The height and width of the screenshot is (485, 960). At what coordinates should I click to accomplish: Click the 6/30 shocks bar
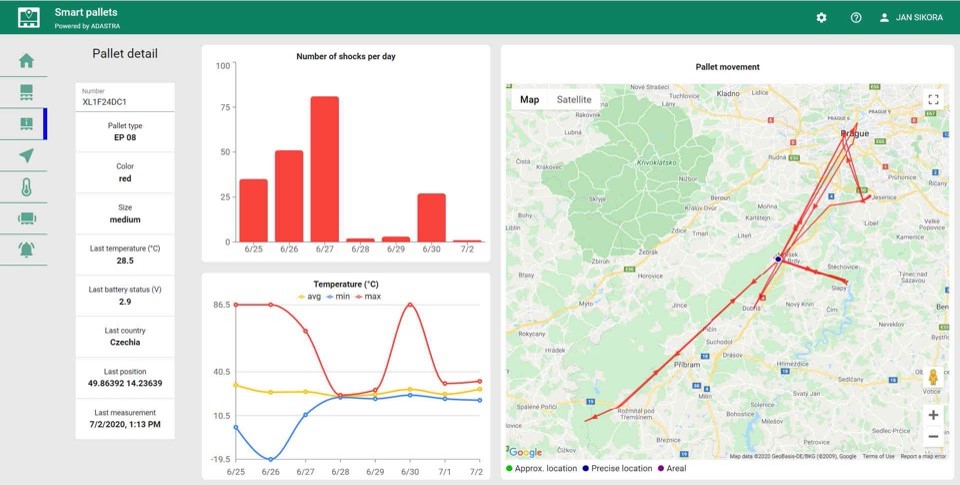pyautogui.click(x=432, y=218)
